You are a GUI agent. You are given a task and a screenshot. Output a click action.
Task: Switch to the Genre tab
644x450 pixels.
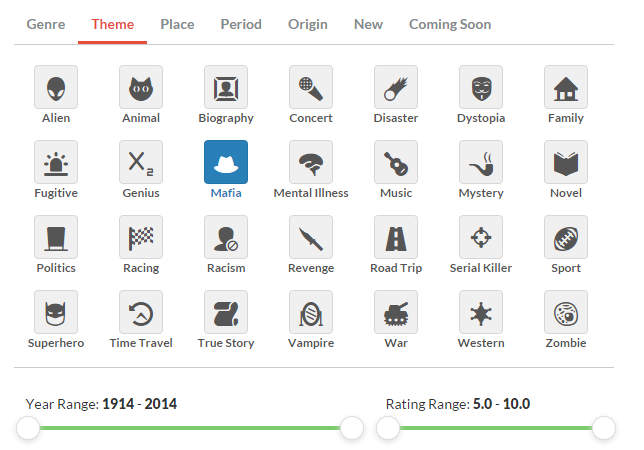click(x=46, y=24)
